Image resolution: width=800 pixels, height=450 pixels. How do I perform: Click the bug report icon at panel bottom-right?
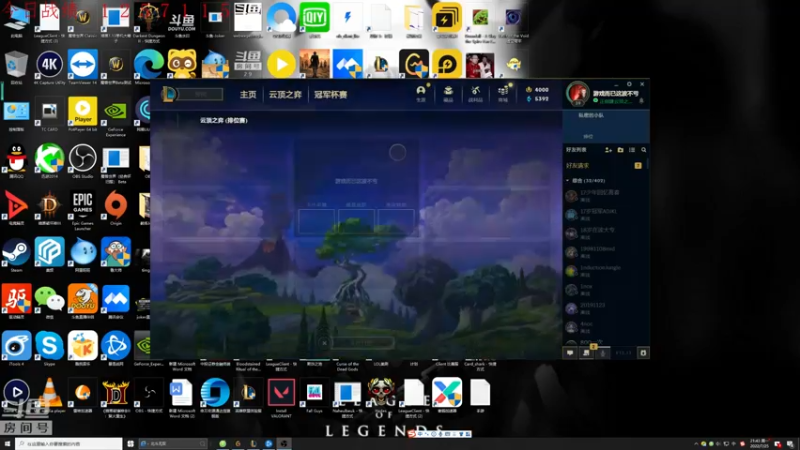pos(643,353)
